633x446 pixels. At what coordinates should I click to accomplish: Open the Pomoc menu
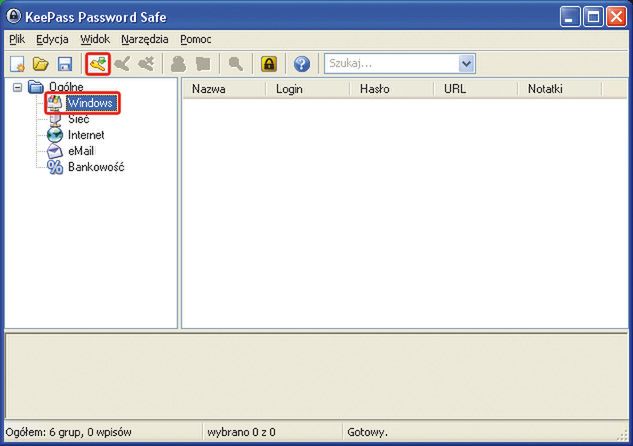pos(196,40)
